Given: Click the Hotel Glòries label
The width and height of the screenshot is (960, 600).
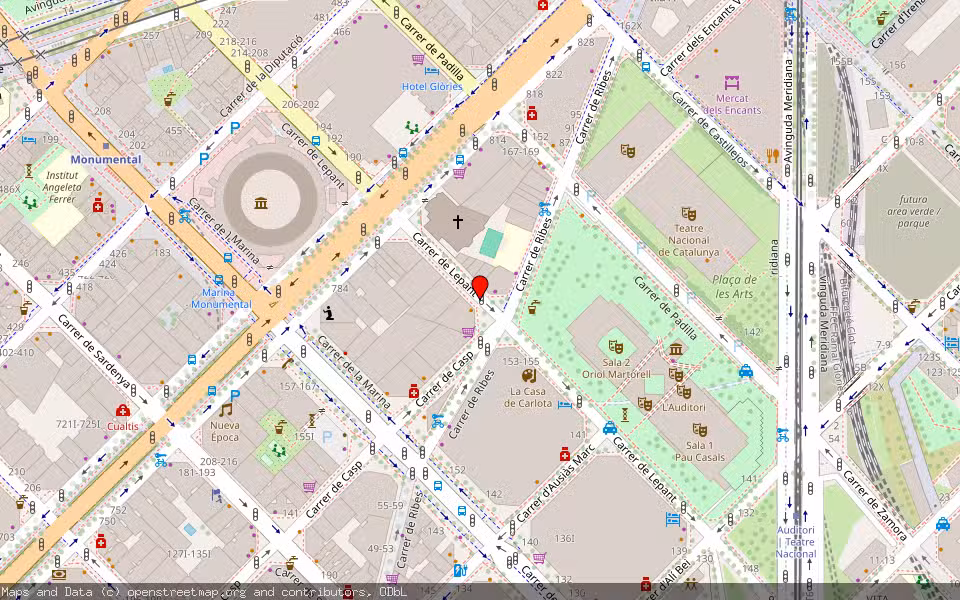Looking at the screenshot, I should point(431,86).
